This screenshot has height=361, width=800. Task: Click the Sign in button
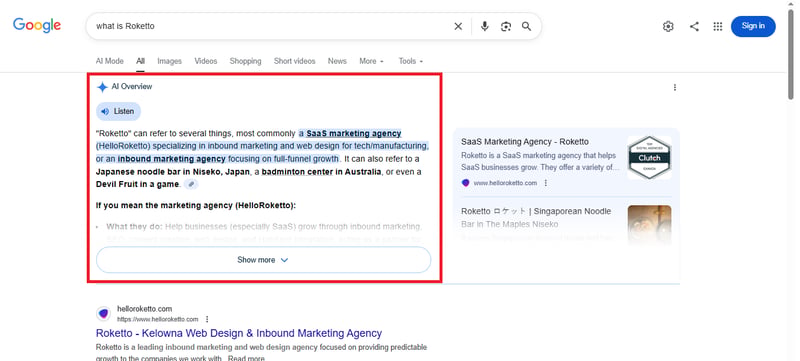point(753,27)
